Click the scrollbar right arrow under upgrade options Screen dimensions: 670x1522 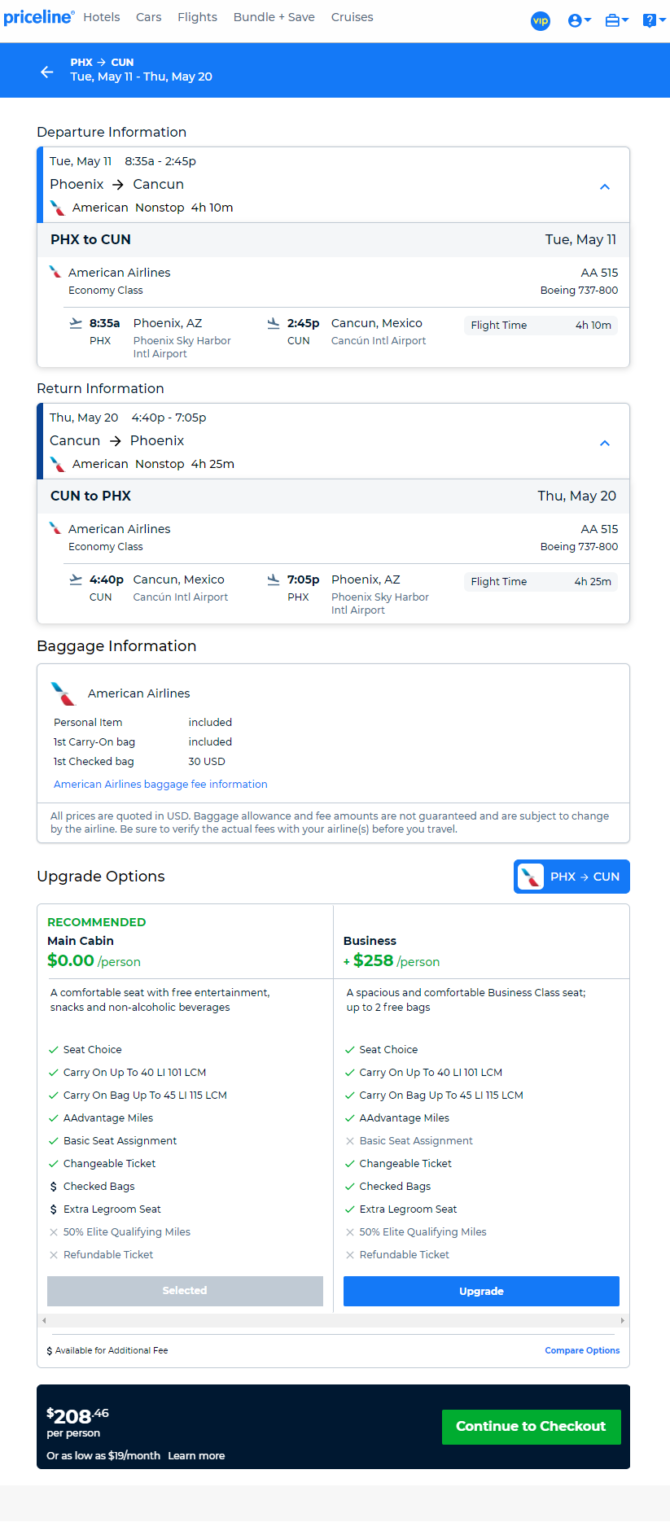click(x=623, y=1321)
